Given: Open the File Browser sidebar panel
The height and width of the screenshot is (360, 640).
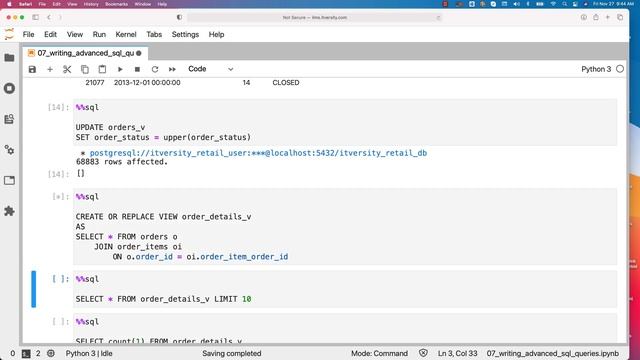Looking at the screenshot, I should (x=9, y=58).
